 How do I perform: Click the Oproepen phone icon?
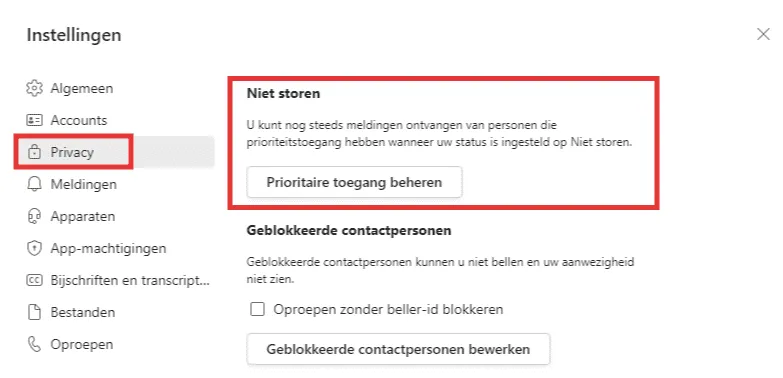pyautogui.click(x=34, y=344)
